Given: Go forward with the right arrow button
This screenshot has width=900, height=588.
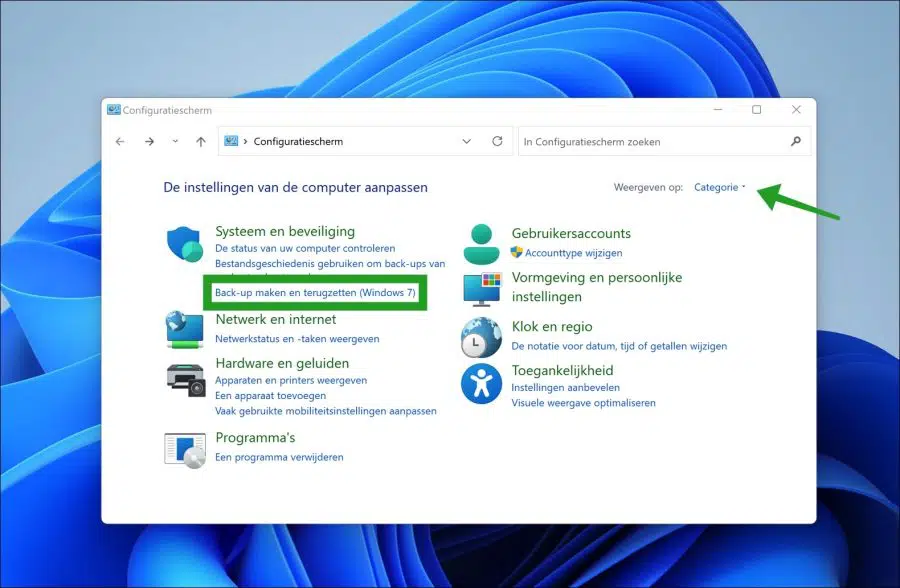Looking at the screenshot, I should pos(149,141).
